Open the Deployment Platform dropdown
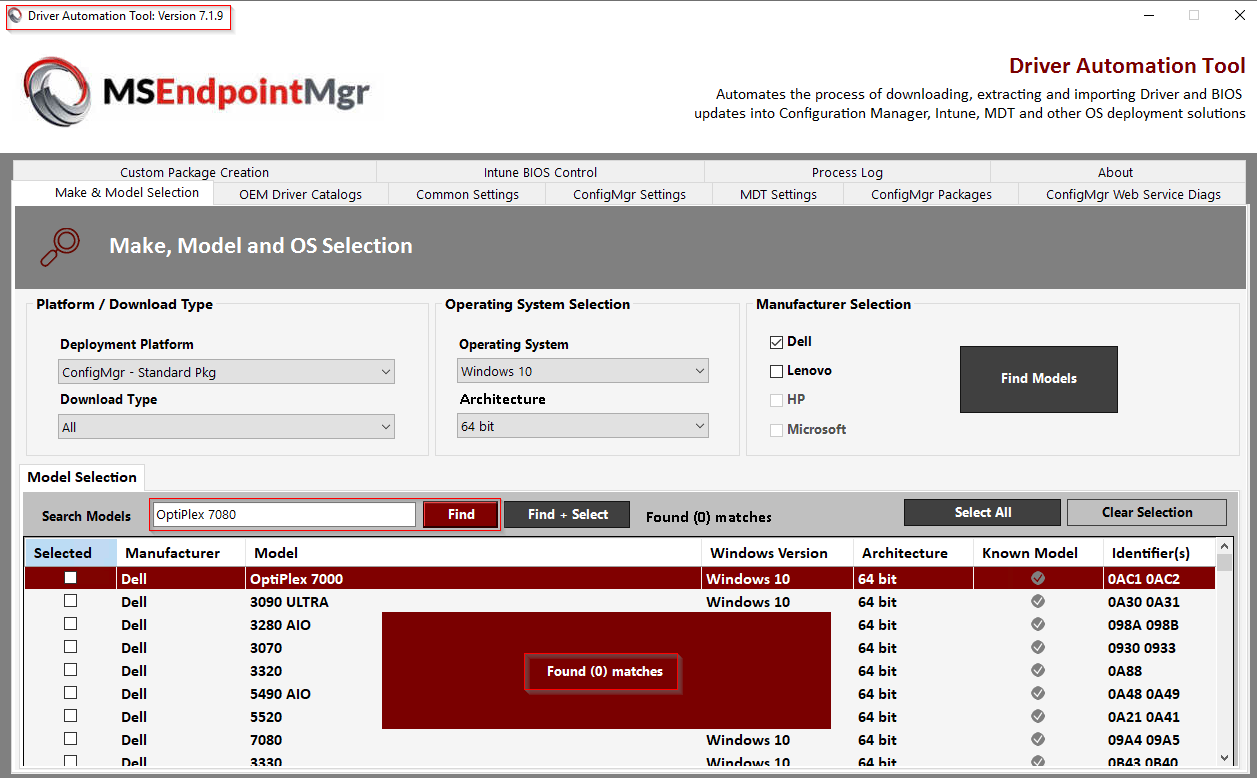This screenshot has height=778, width=1257. pyautogui.click(x=227, y=372)
